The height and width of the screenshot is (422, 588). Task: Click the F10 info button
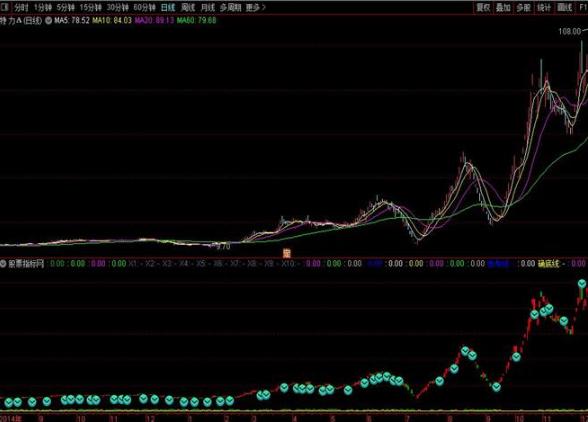583,7
